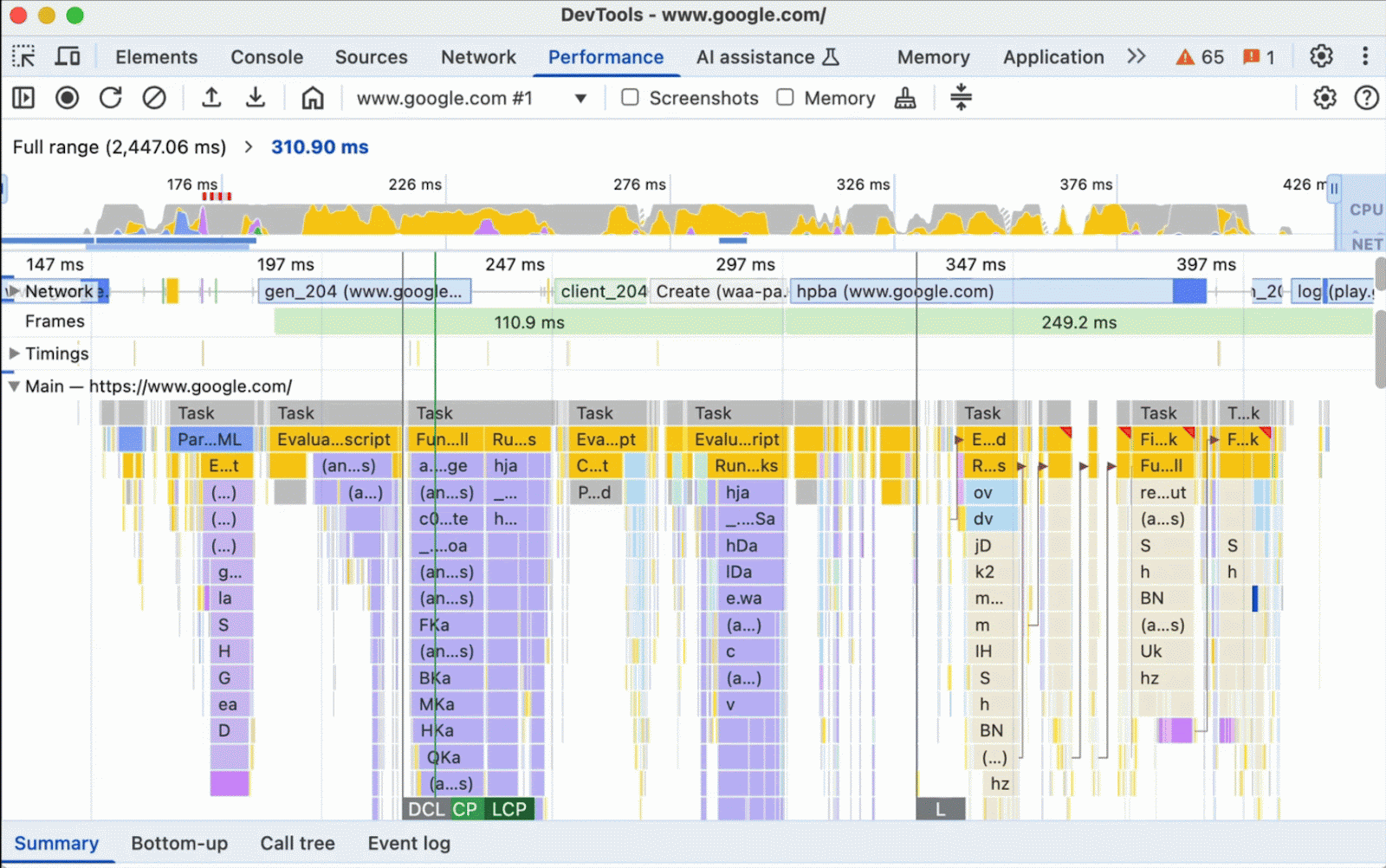Start recording with the record button
Screen dimensions: 1386x868
click(x=67, y=98)
